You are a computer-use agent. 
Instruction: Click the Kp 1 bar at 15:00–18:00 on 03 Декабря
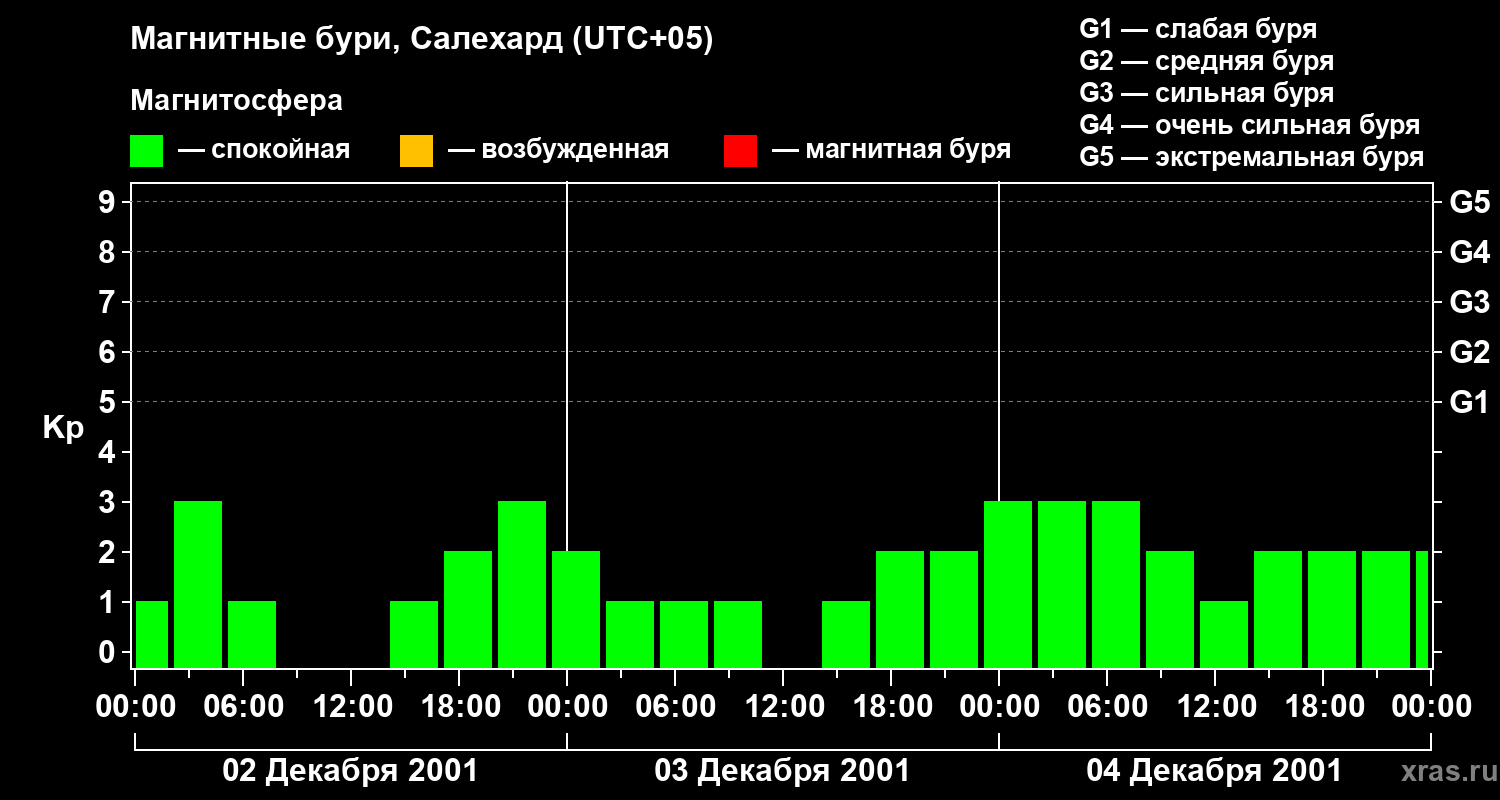point(846,634)
